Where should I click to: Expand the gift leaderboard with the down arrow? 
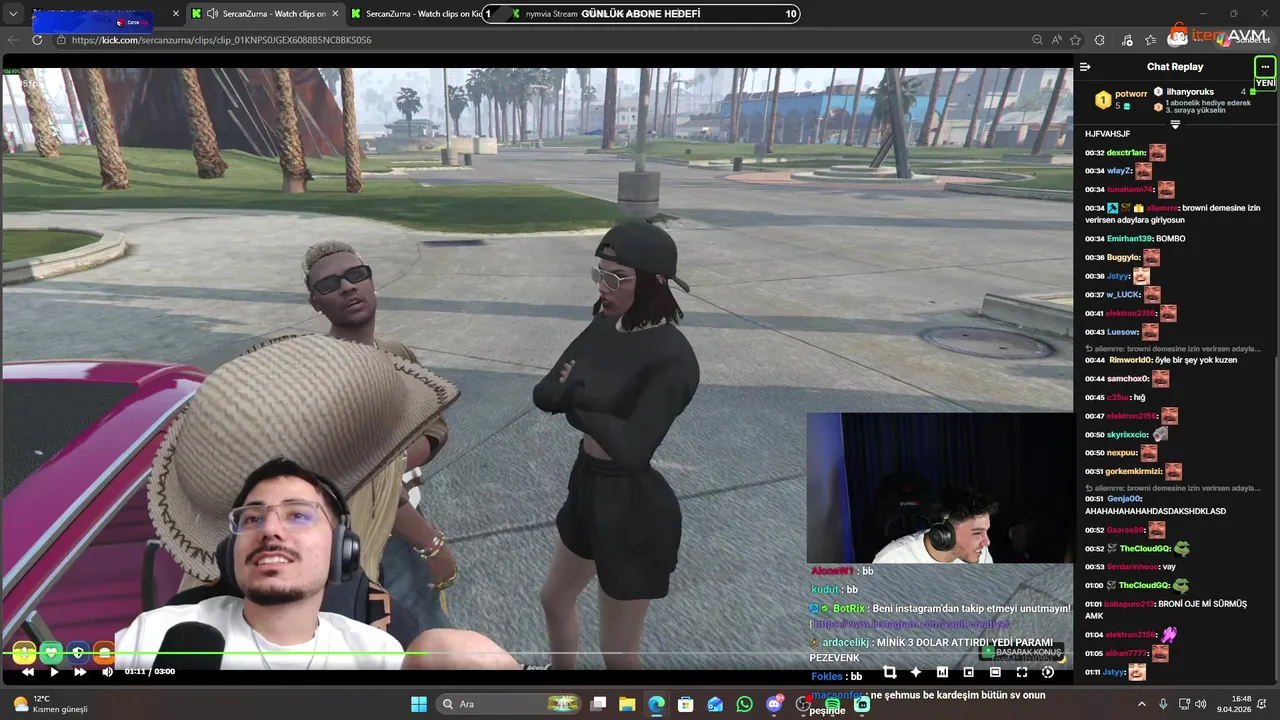1175,125
